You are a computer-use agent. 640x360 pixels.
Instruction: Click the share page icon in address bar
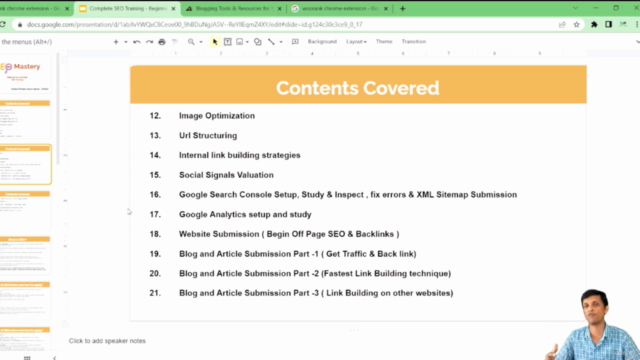coord(562,24)
